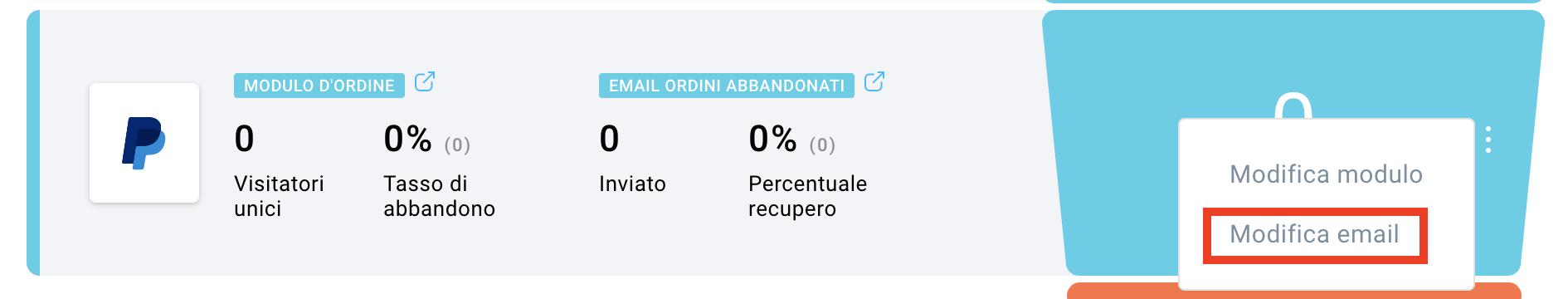This screenshot has height=299, width=1568.
Task: Click the 0 value above Inviato
Action: click(609, 139)
